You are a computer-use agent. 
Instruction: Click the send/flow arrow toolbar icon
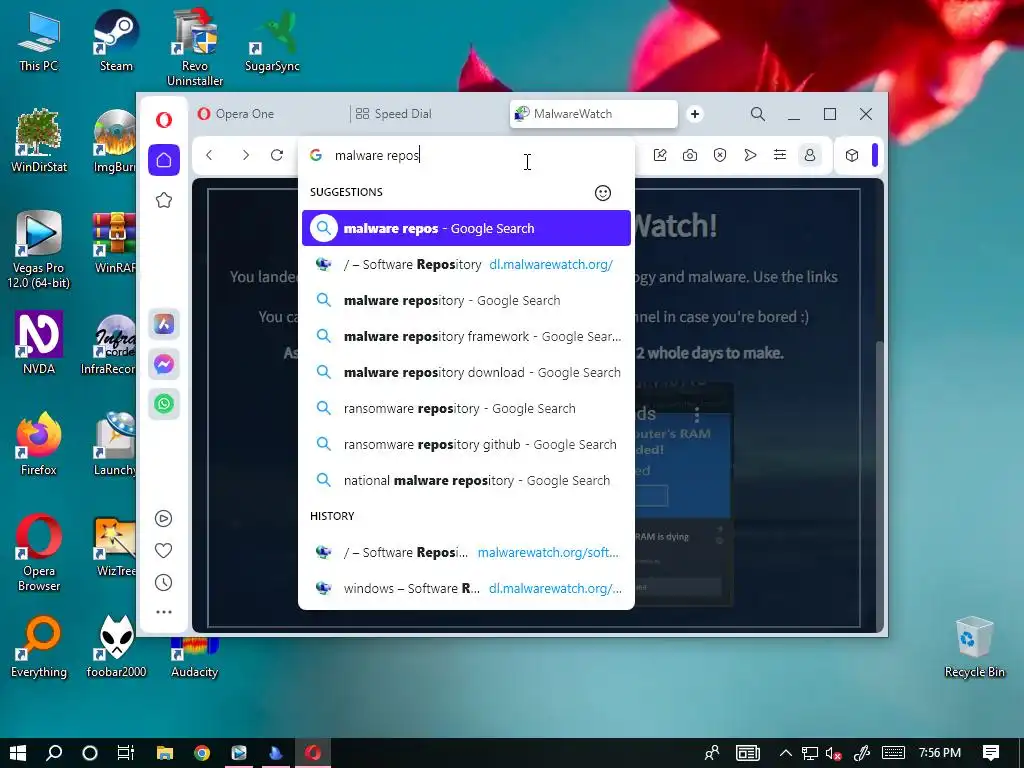[750, 155]
